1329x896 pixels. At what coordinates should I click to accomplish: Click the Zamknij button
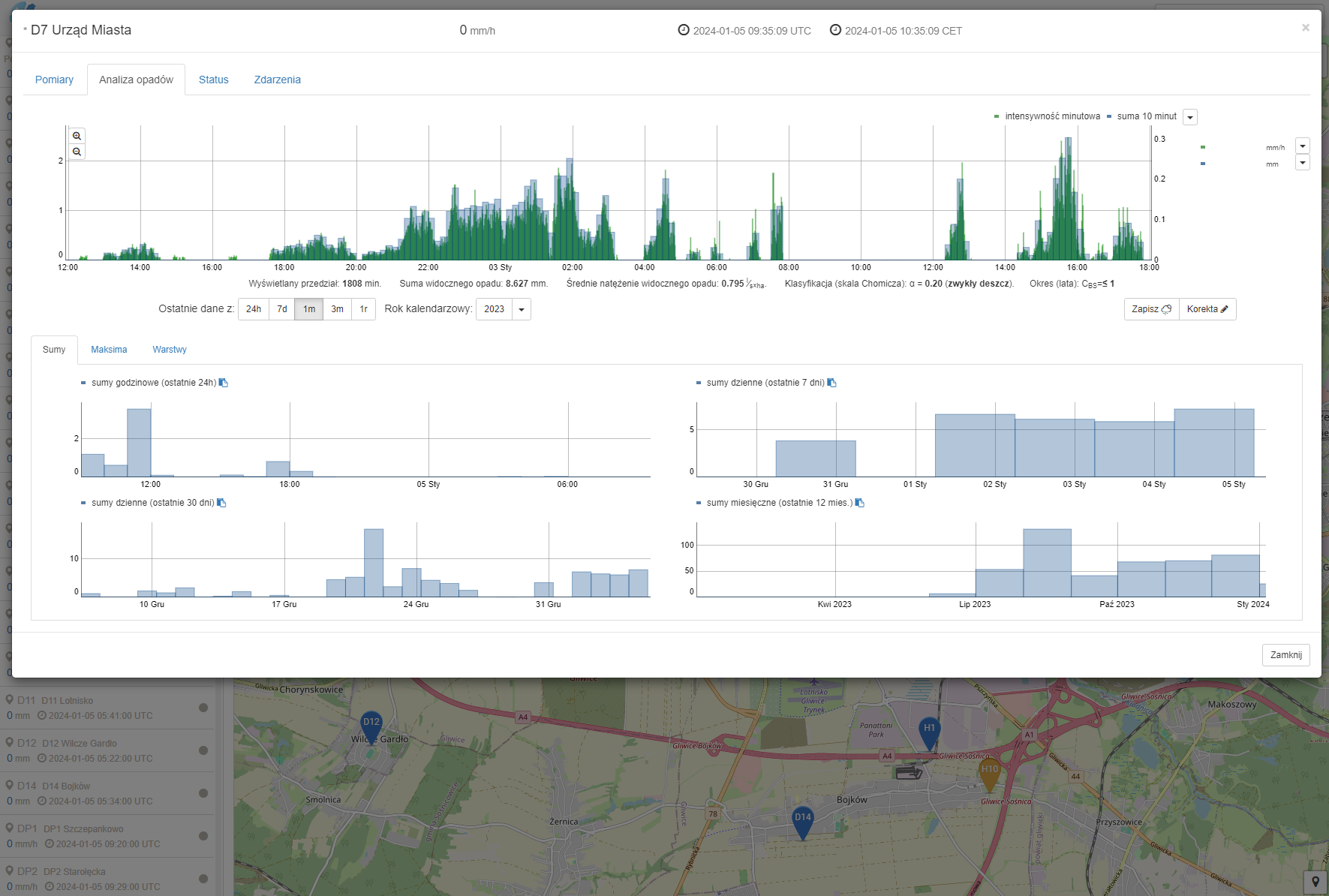tap(1285, 655)
